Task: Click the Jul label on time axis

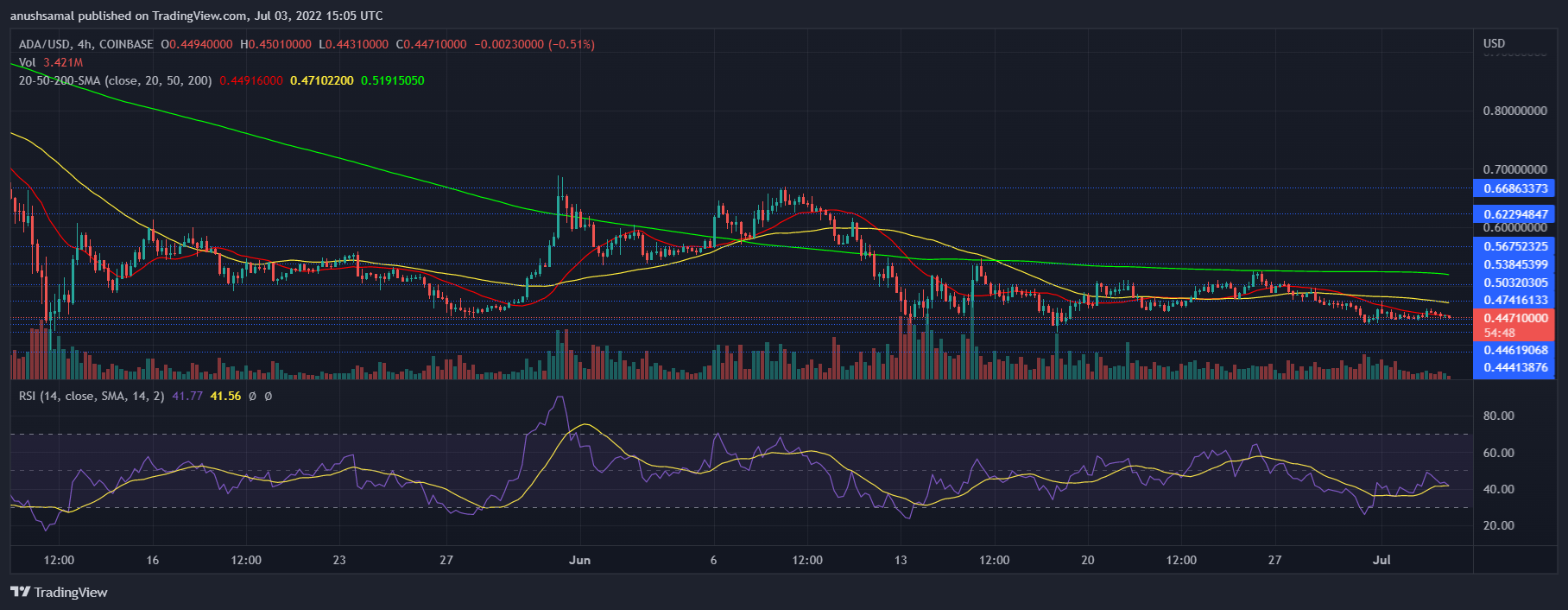Action: [1381, 560]
